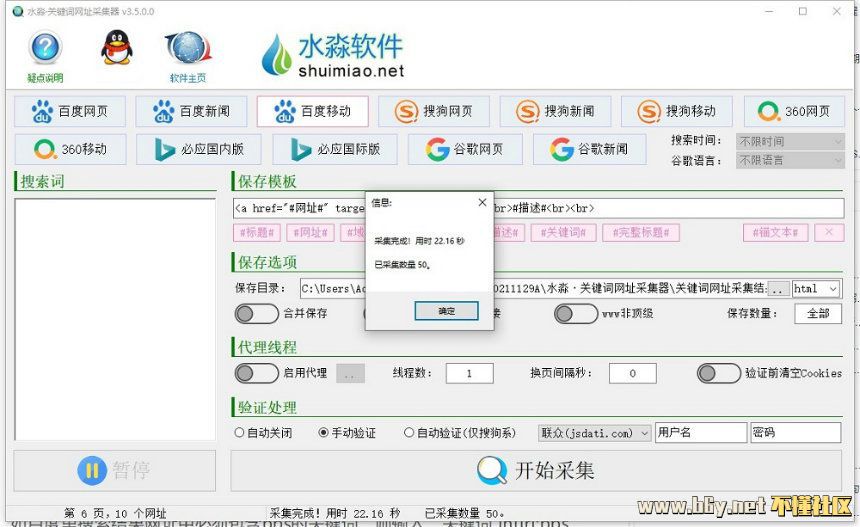The height and width of the screenshot is (527, 860).
Task: Insert the #关键词# template tag
Action: click(563, 233)
